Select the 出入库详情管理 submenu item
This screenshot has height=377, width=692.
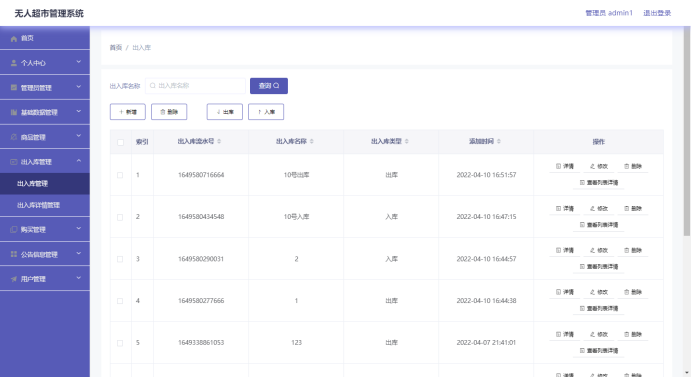(x=45, y=205)
